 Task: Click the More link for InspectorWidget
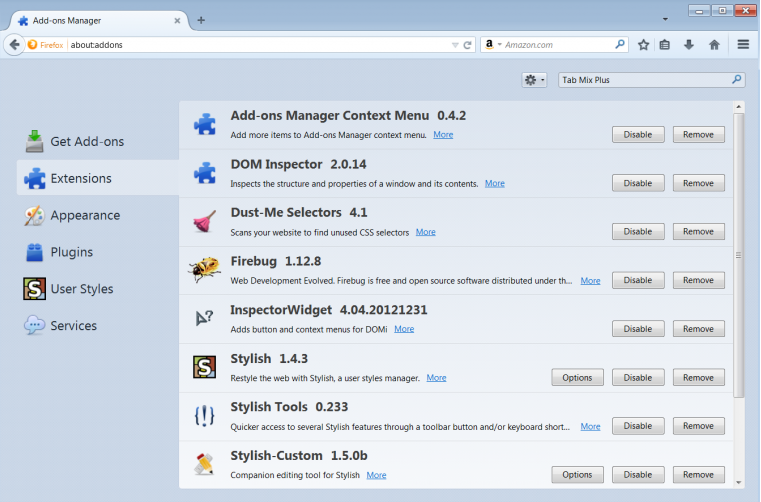pyautogui.click(x=404, y=329)
